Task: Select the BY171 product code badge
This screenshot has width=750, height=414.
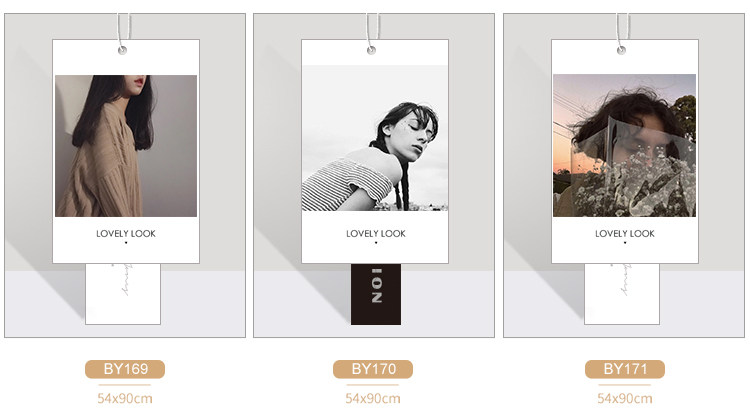Action: (625, 369)
